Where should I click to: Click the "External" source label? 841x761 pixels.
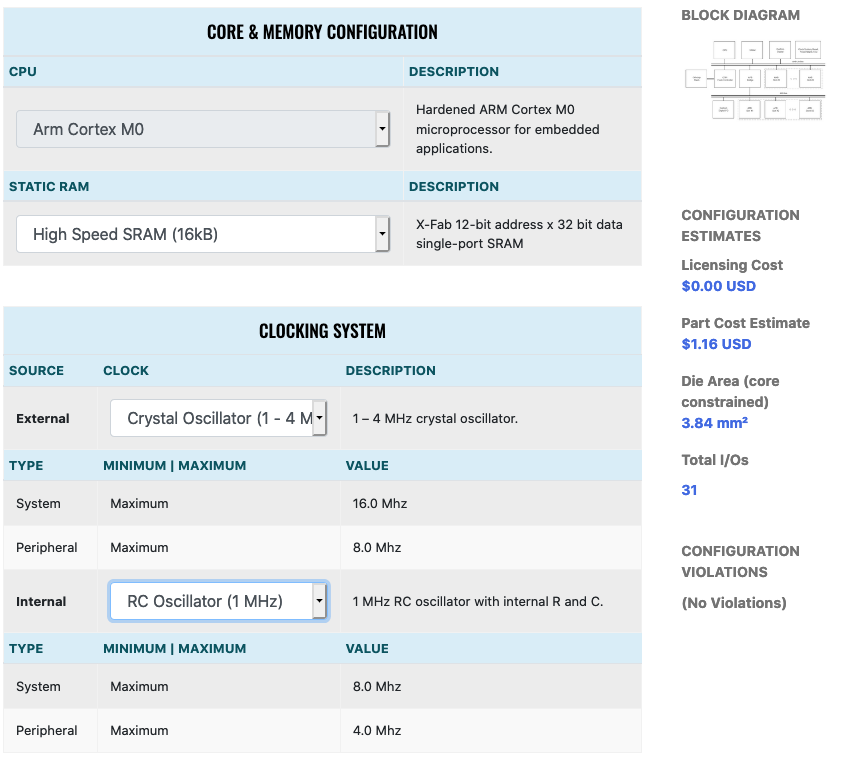pos(43,418)
